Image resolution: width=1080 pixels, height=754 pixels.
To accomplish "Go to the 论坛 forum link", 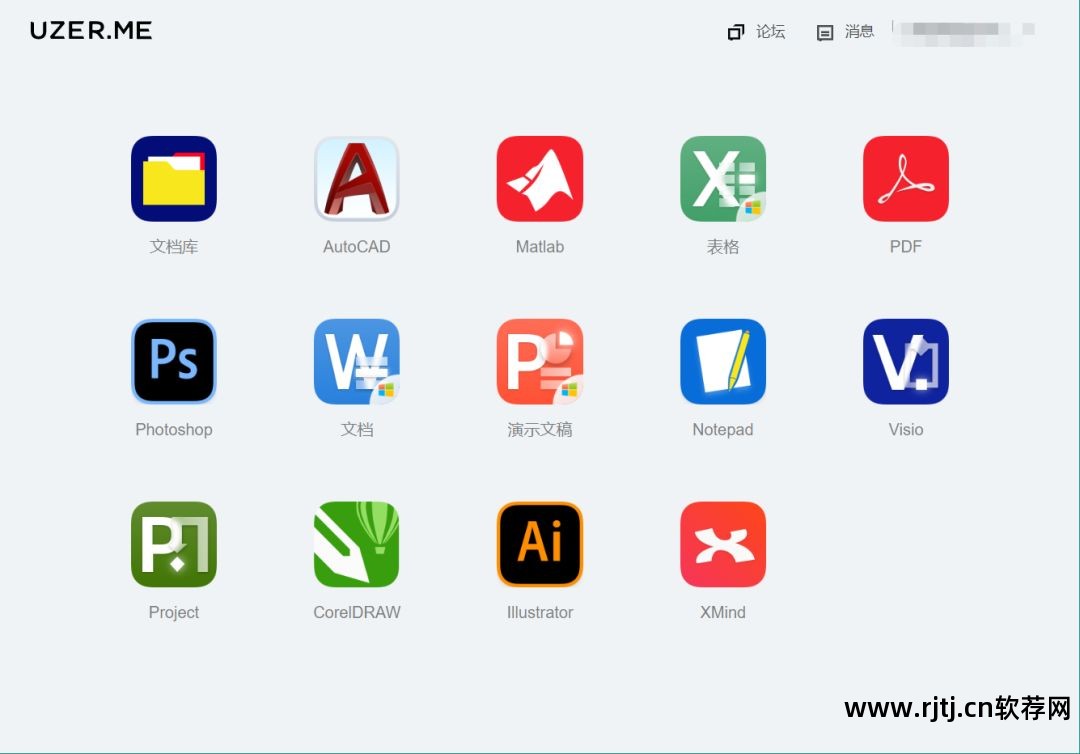I will coord(771,32).
